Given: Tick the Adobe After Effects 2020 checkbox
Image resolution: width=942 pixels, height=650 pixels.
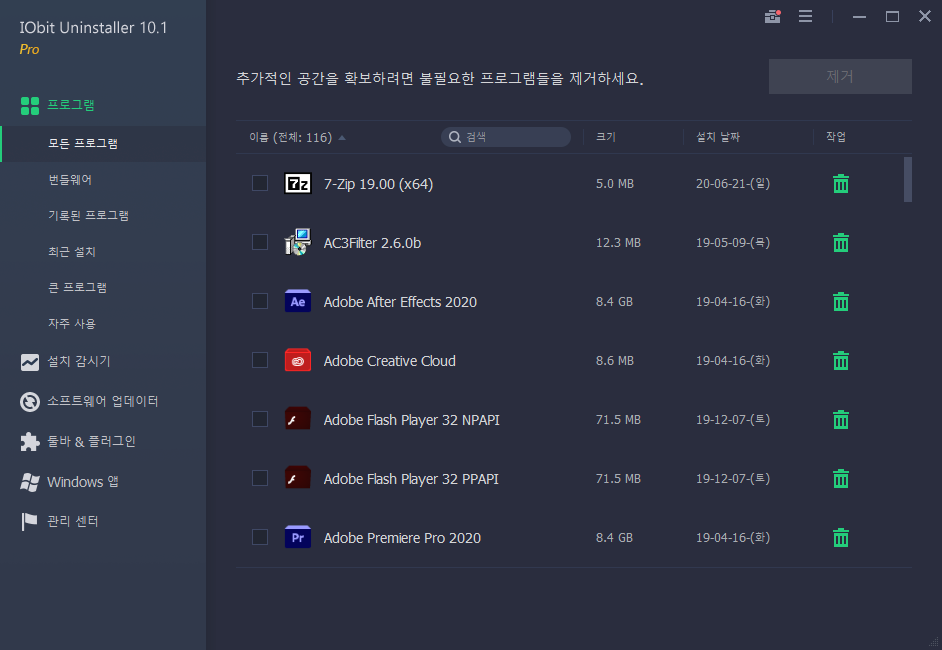Looking at the screenshot, I should point(260,300).
